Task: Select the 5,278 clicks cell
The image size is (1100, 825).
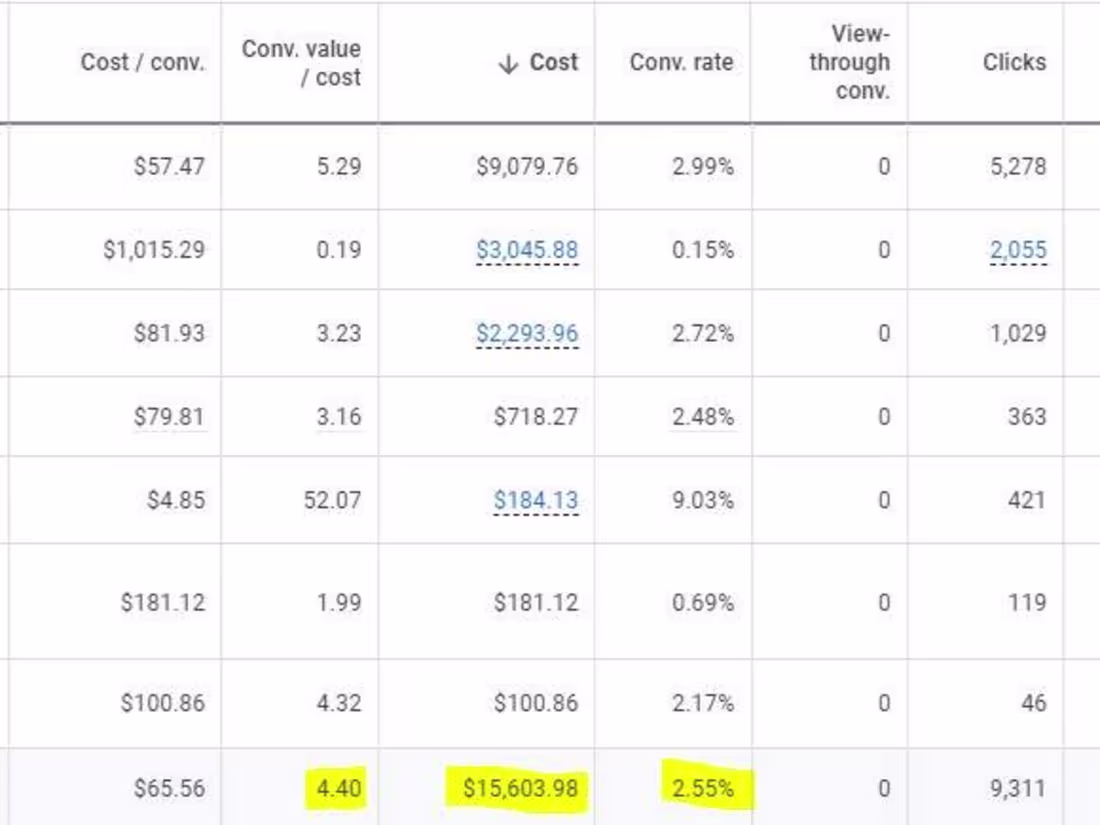Action: pyautogui.click(x=1018, y=166)
